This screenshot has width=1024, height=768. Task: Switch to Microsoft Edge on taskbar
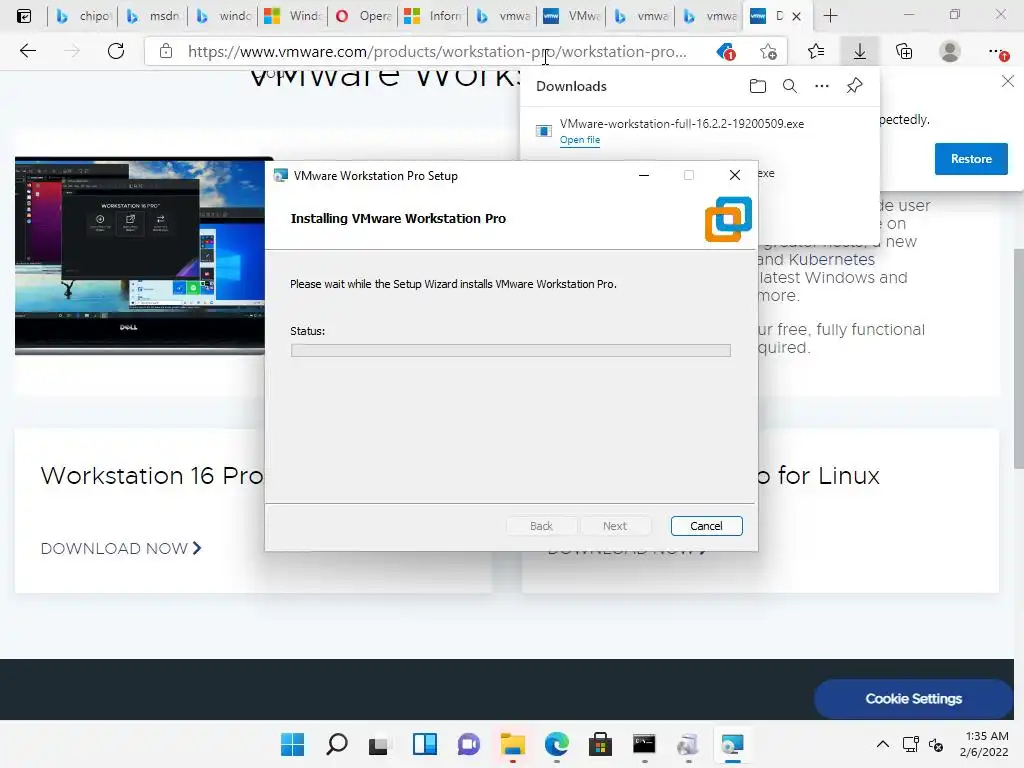(x=556, y=744)
